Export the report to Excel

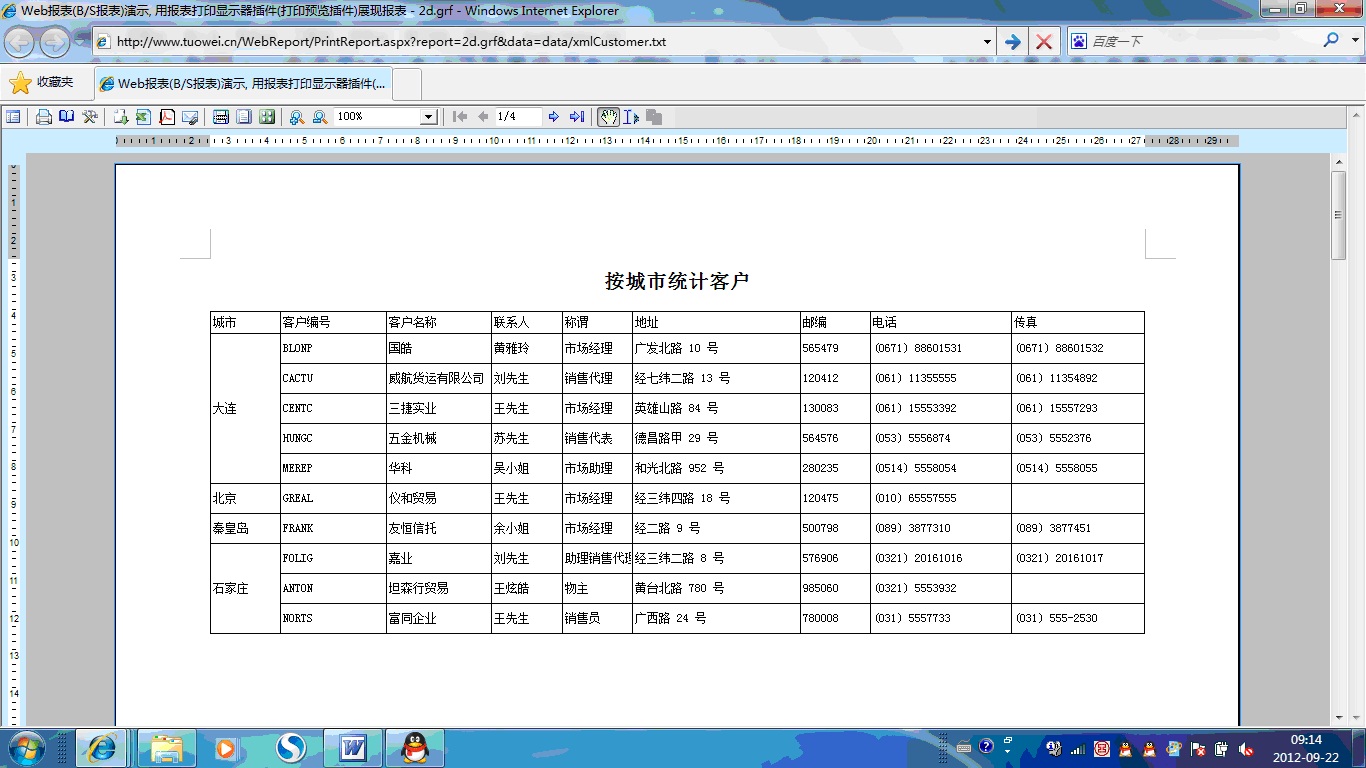pyautogui.click(x=143, y=117)
